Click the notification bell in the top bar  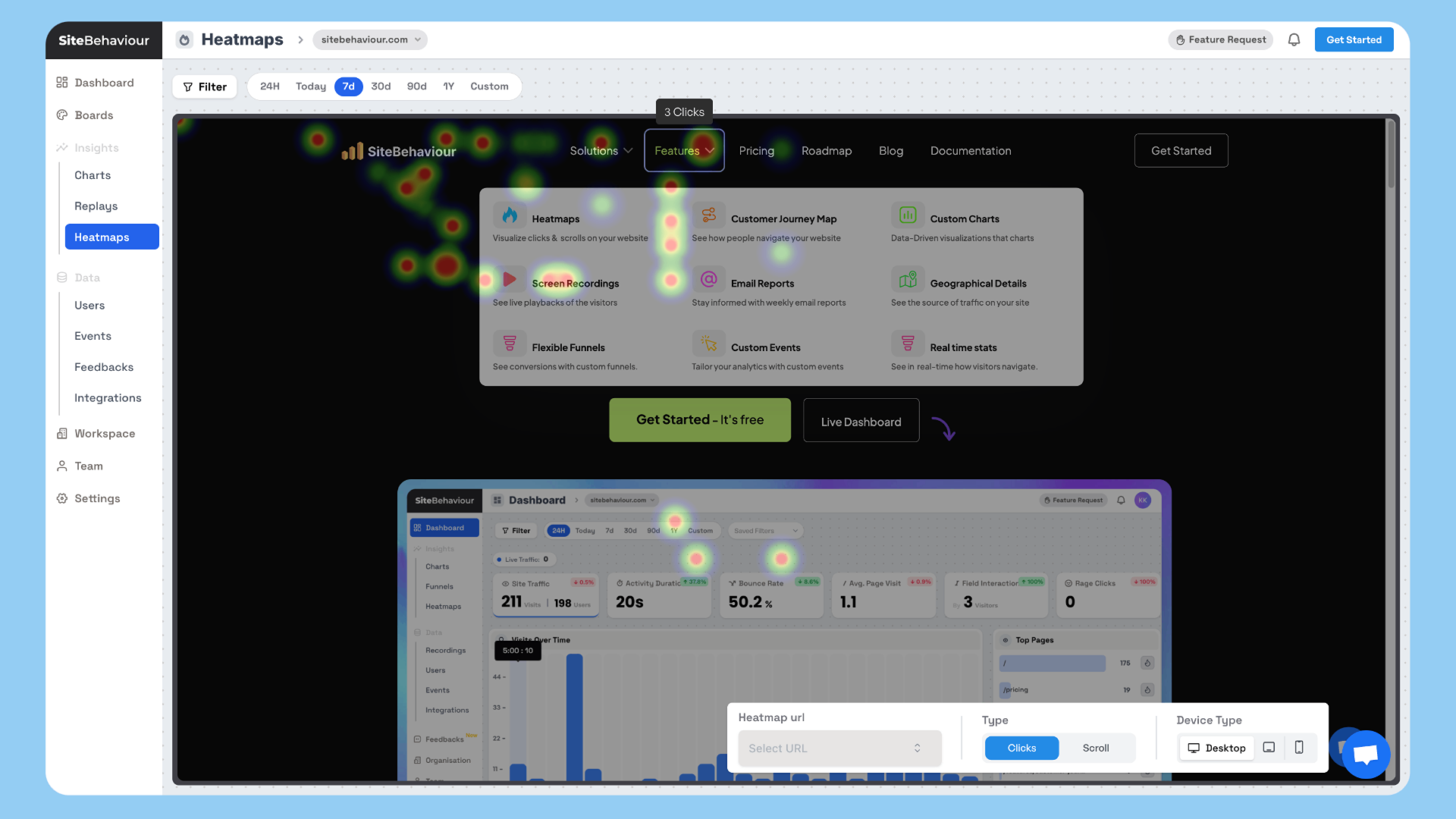click(x=1294, y=39)
